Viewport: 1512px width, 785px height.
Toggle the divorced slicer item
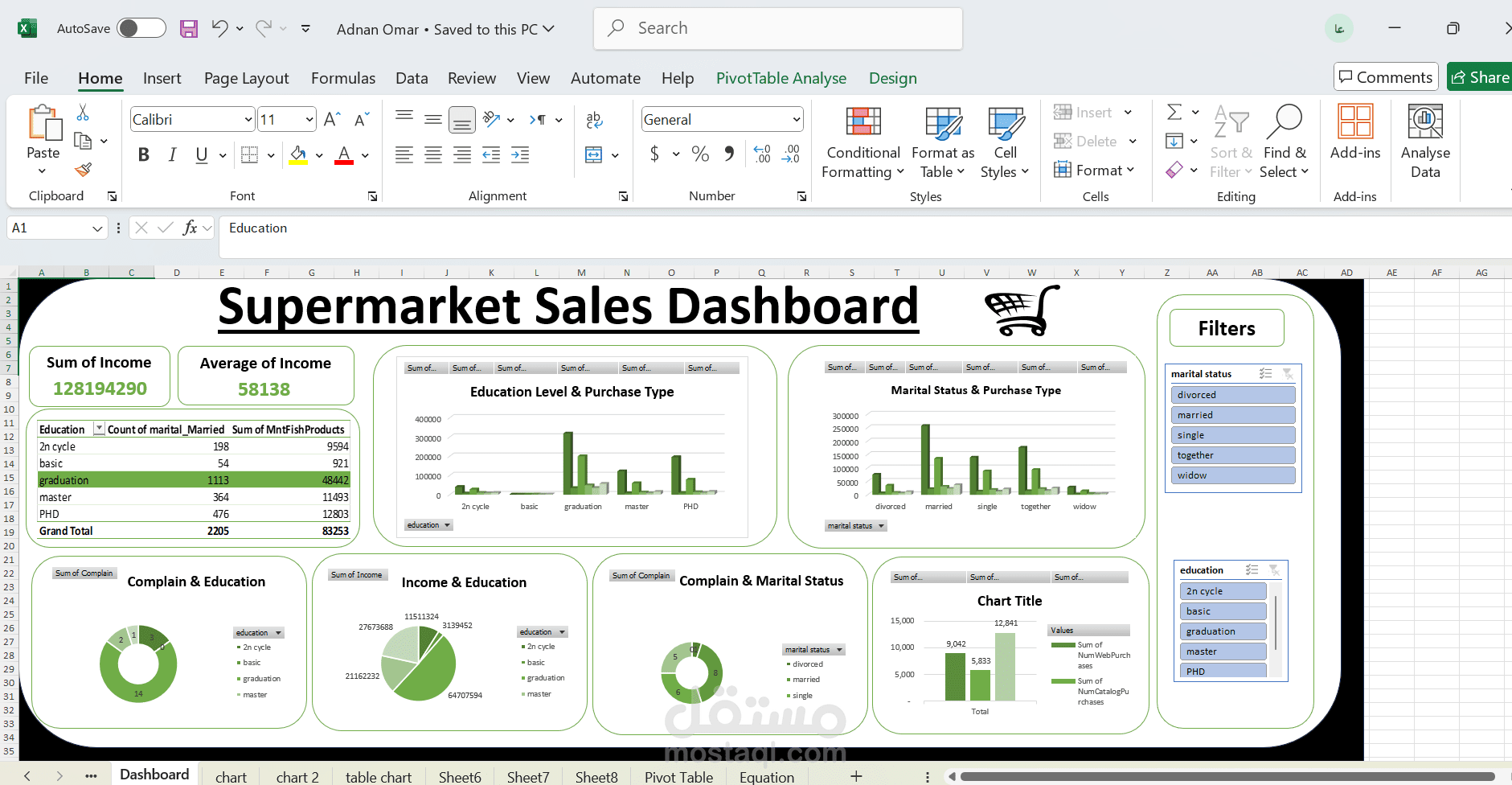pos(1233,395)
